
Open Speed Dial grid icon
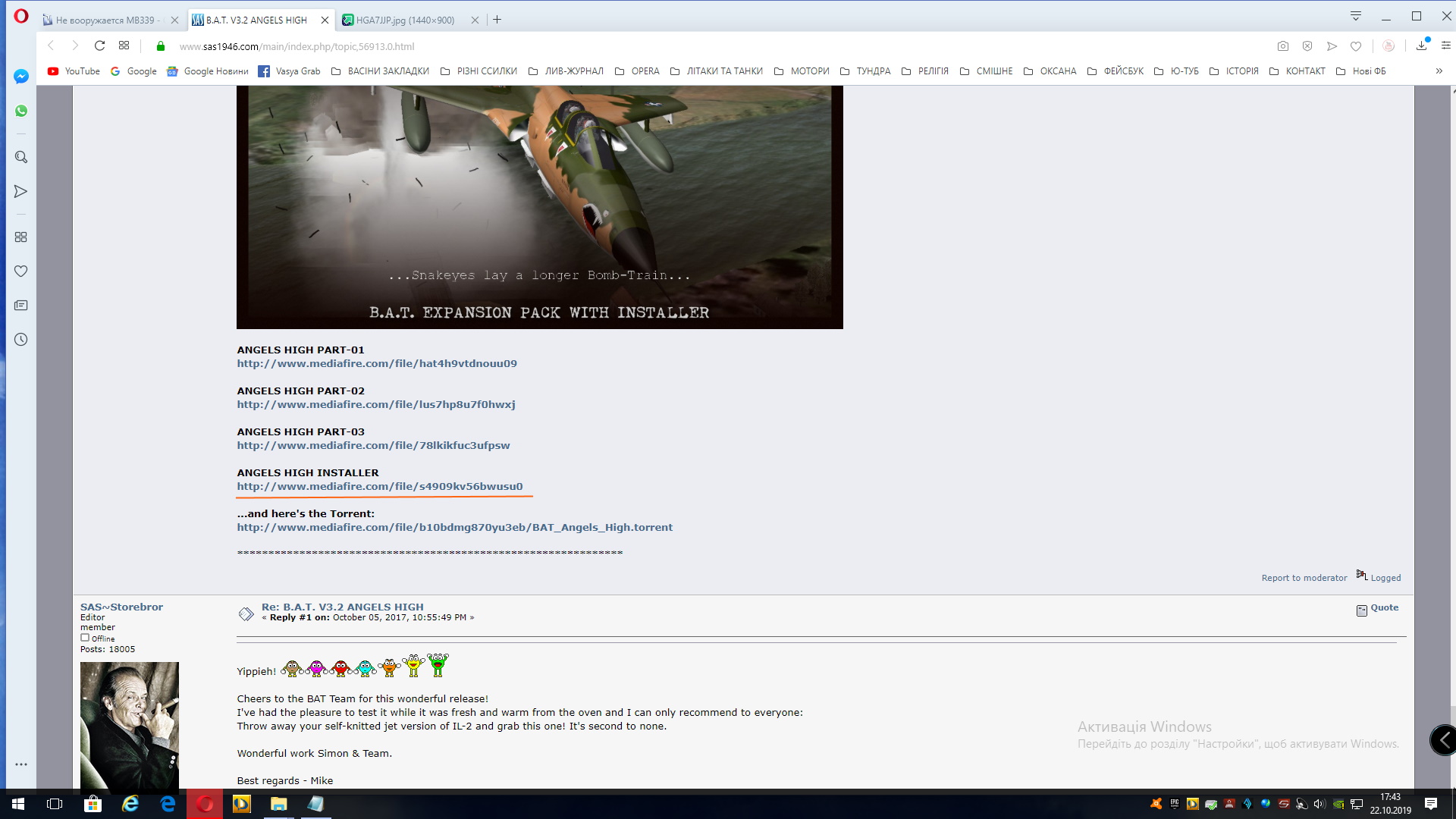[x=124, y=46]
